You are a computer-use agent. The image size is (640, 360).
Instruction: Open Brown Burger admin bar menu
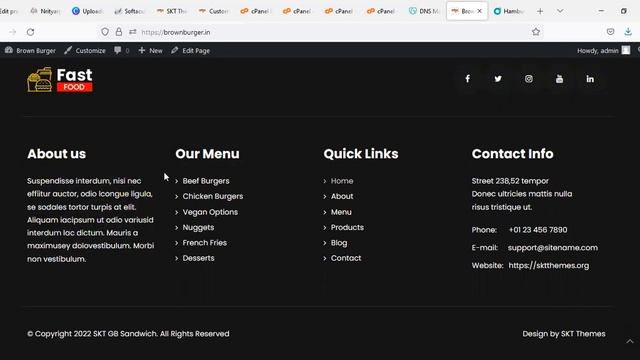pyautogui.click(x=30, y=50)
